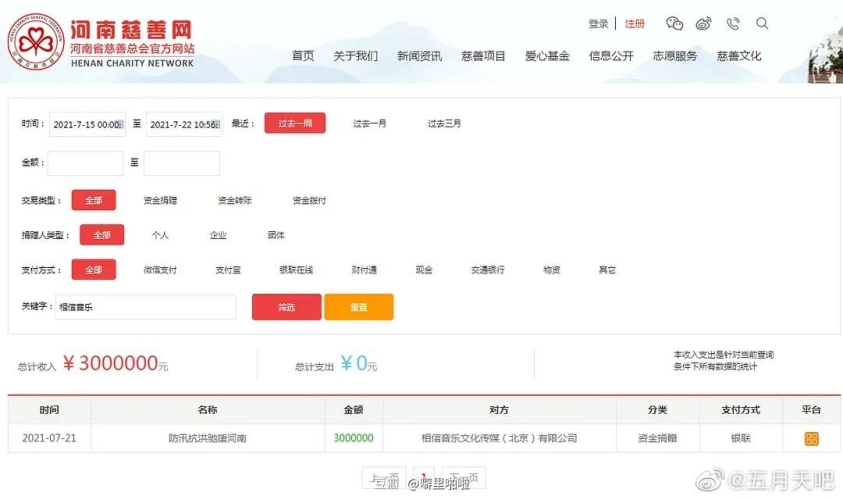Filter transaction type by 资金捐赠
The image size is (843, 500).
(x=160, y=201)
